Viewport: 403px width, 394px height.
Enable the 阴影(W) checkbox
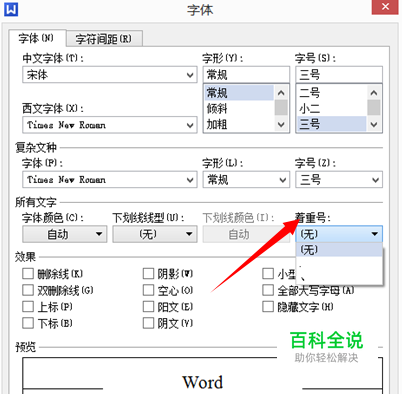[x=148, y=274]
